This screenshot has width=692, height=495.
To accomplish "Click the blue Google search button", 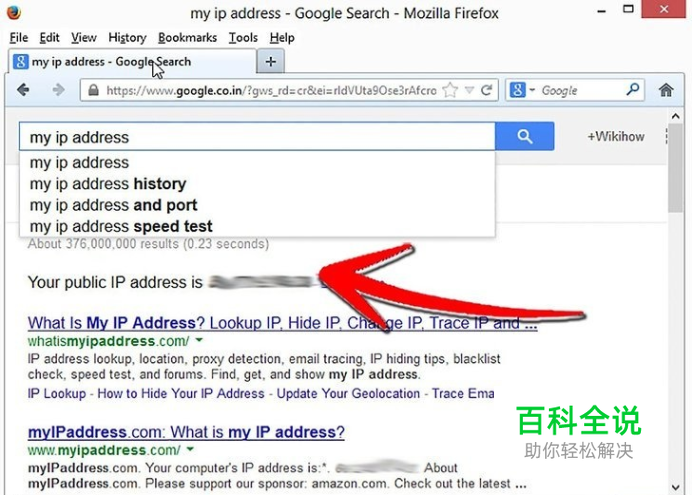I will [x=524, y=136].
